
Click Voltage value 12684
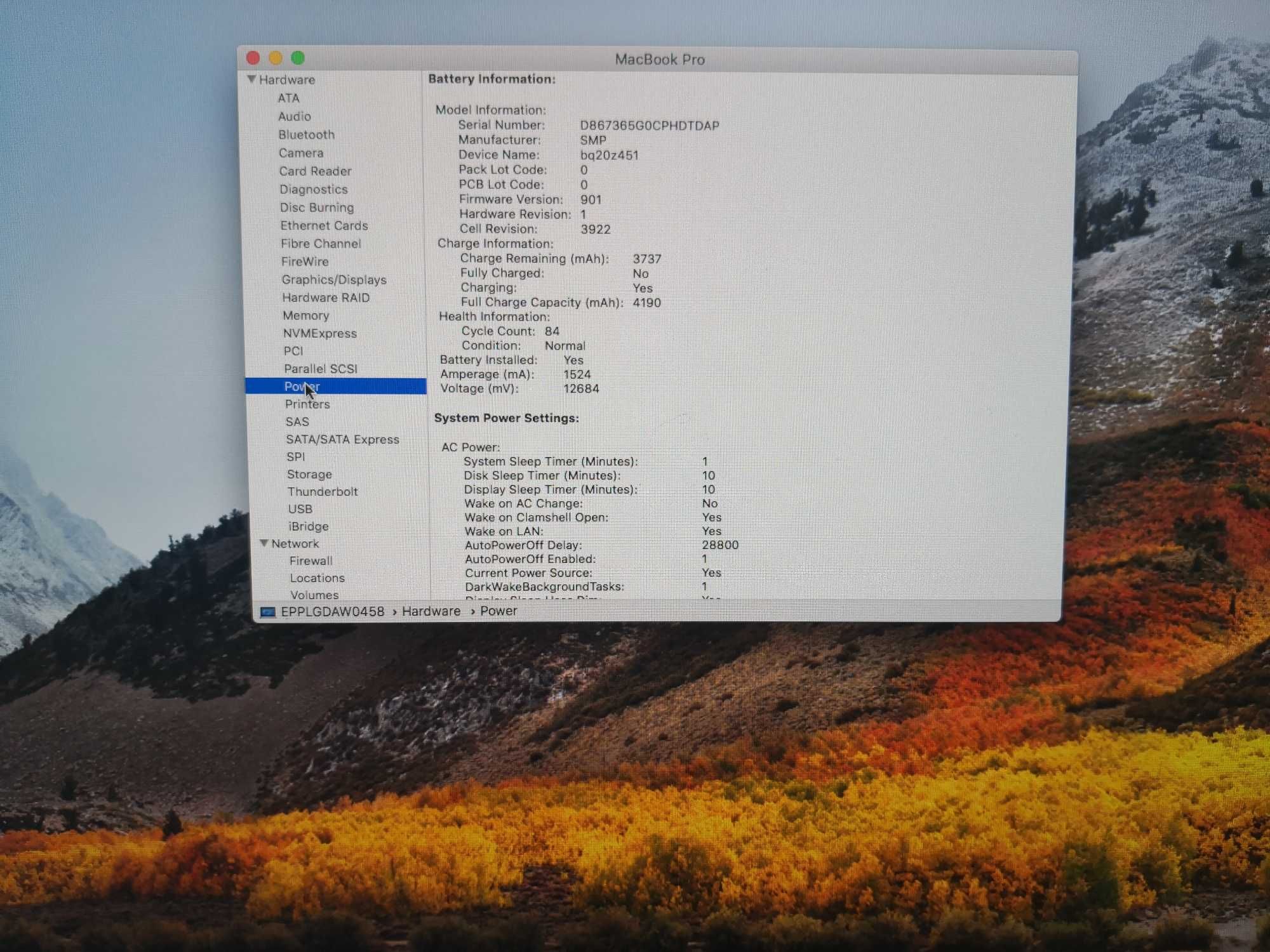581,388
